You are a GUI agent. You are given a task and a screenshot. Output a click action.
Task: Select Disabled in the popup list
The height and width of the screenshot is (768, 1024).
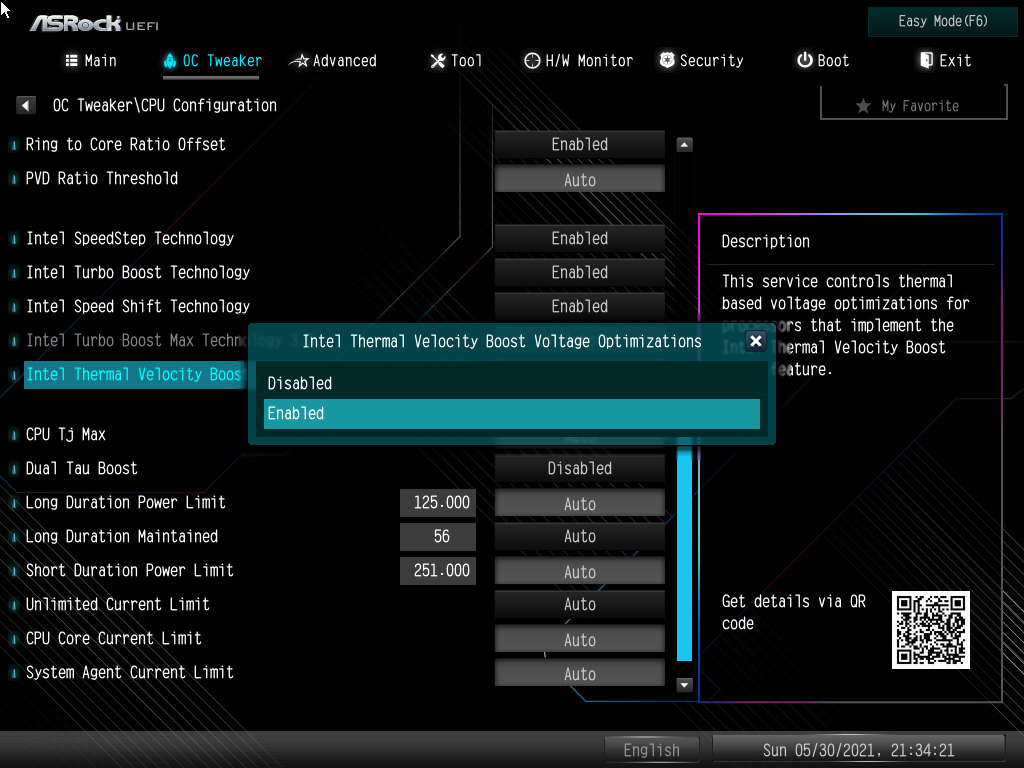511,383
